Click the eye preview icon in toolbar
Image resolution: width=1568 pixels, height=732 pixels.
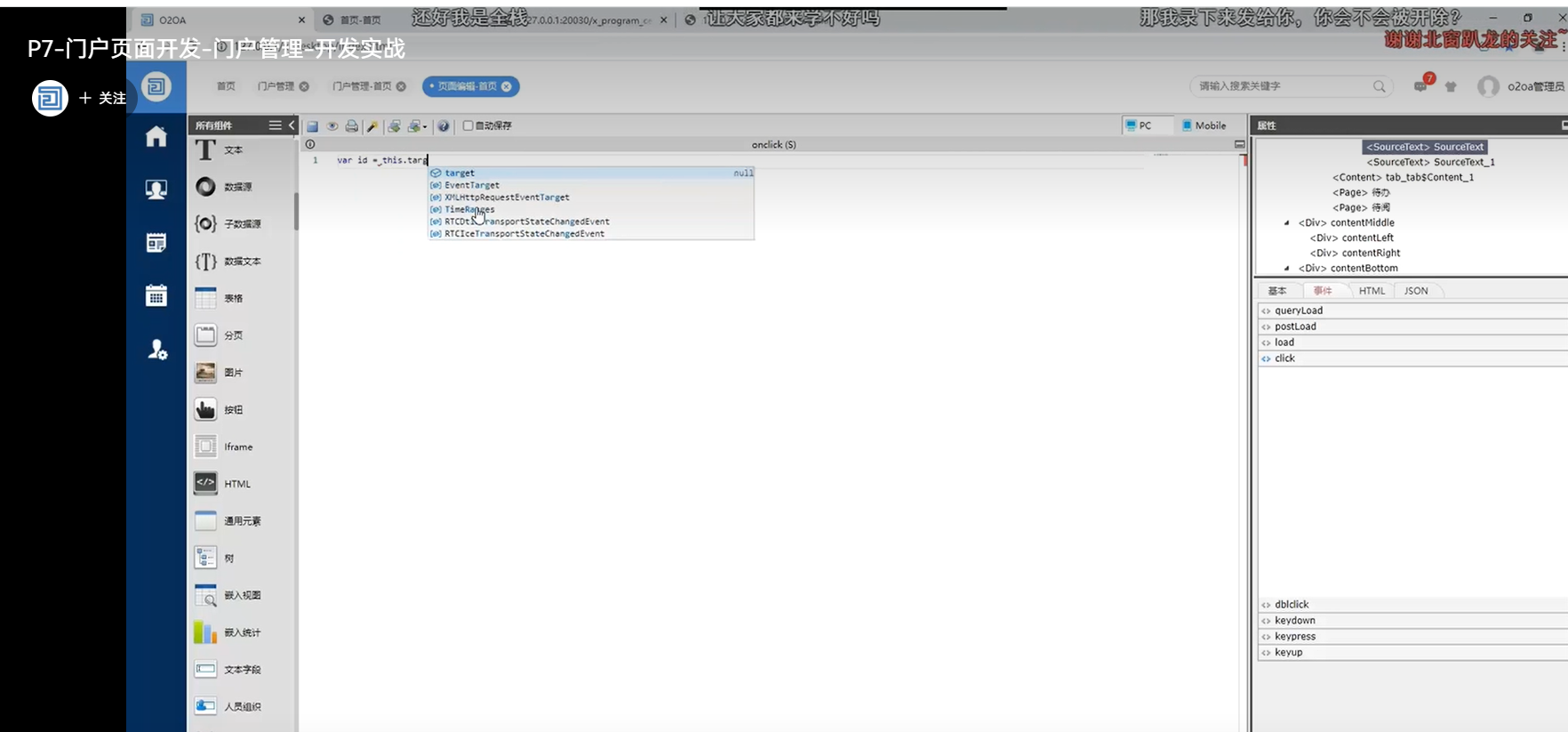coord(332,126)
